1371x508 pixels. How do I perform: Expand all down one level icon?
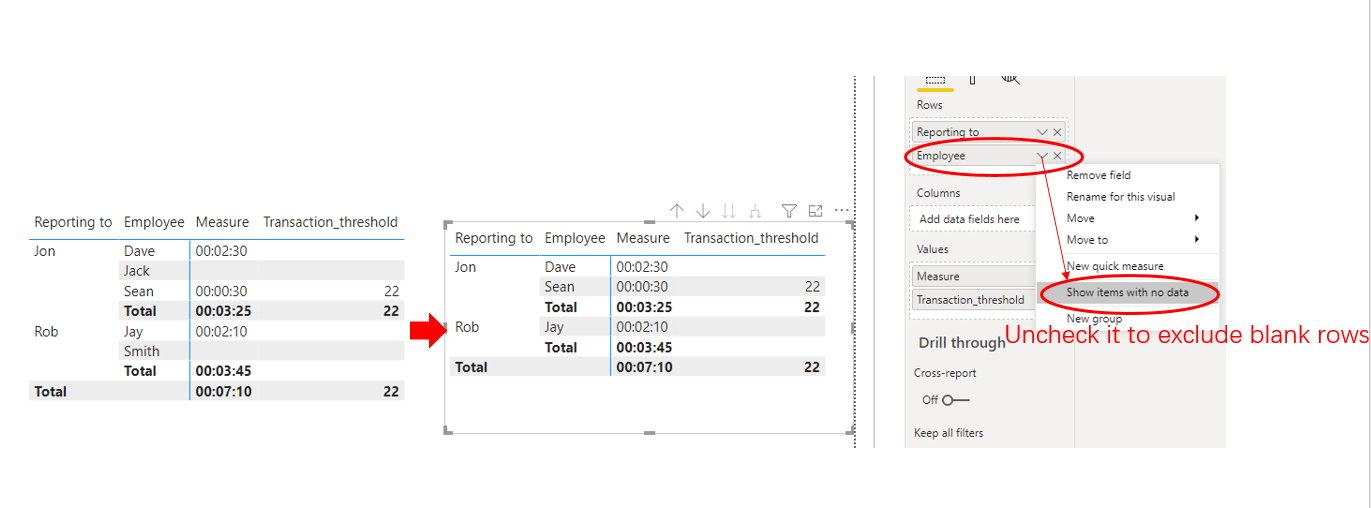[x=755, y=211]
